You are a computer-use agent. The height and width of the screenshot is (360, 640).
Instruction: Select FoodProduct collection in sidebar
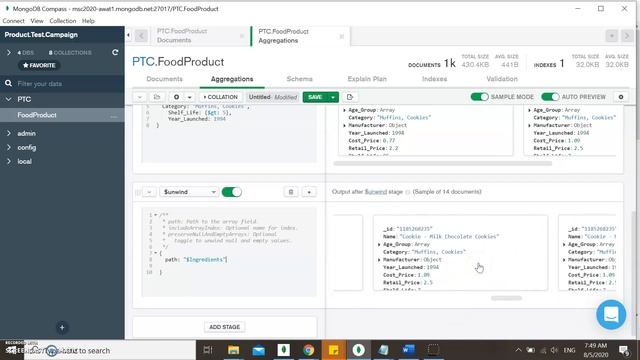pyautogui.click(x=37, y=115)
